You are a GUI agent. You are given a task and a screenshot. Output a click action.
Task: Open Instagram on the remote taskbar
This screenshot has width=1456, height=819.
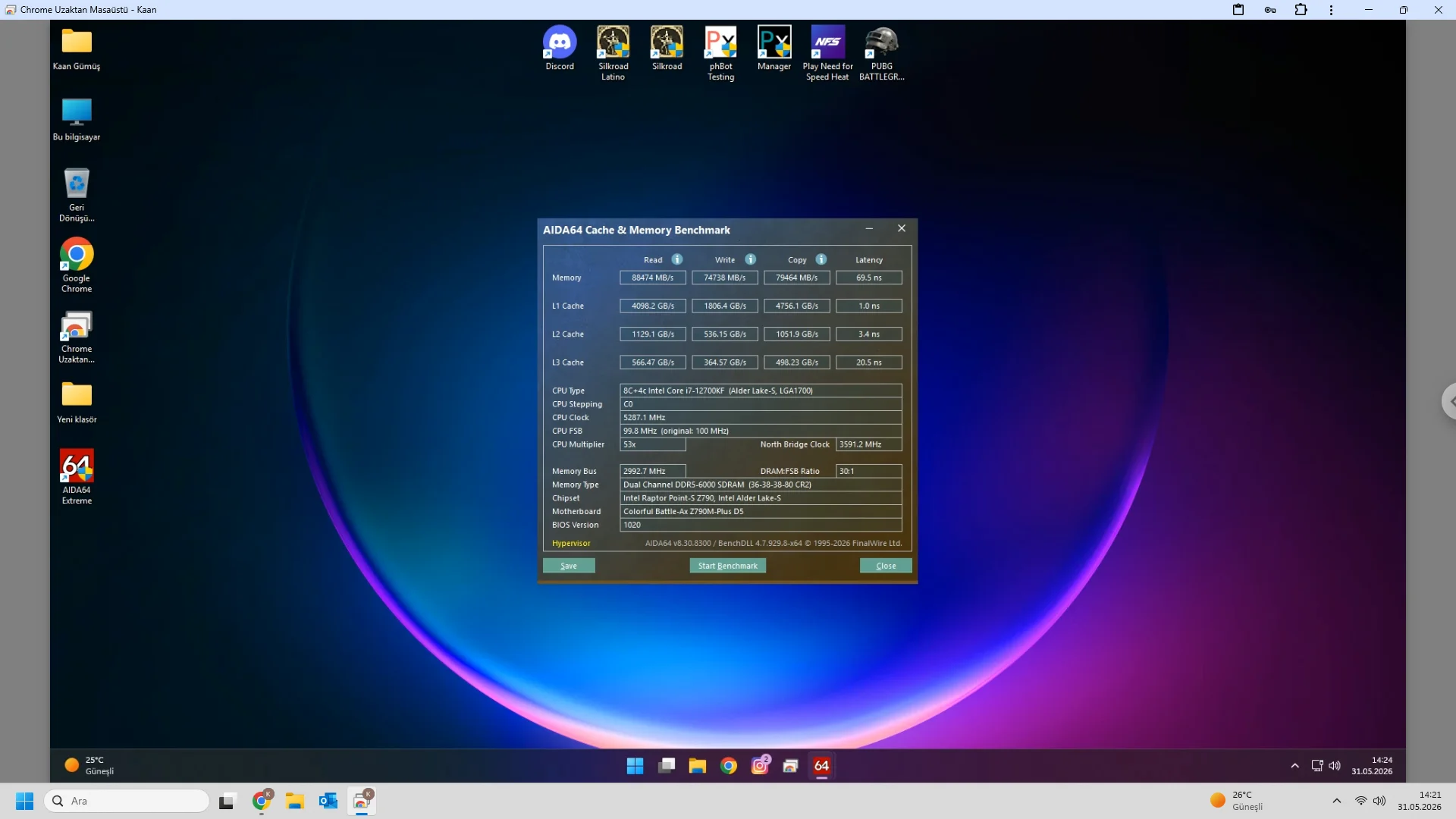[x=760, y=766]
